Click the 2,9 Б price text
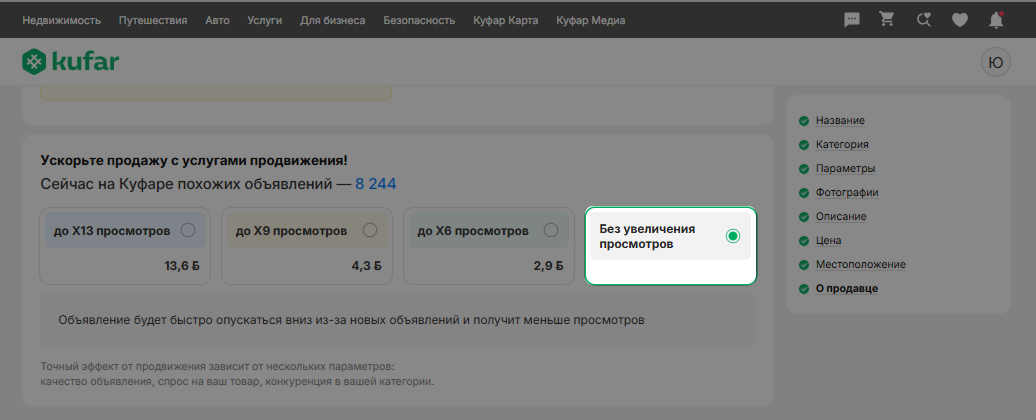Viewport: 1036px width, 420px height. (x=548, y=266)
